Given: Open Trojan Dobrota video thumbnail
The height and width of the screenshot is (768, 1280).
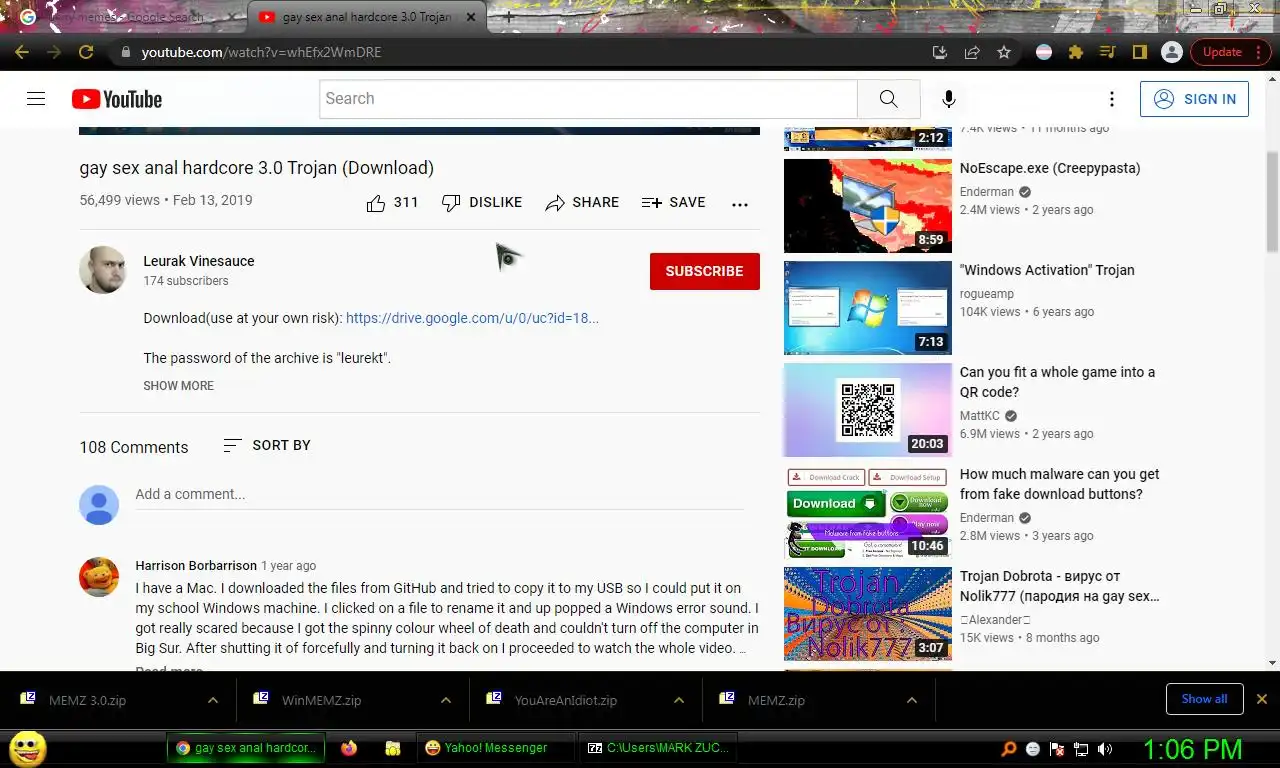Looking at the screenshot, I should (x=868, y=614).
